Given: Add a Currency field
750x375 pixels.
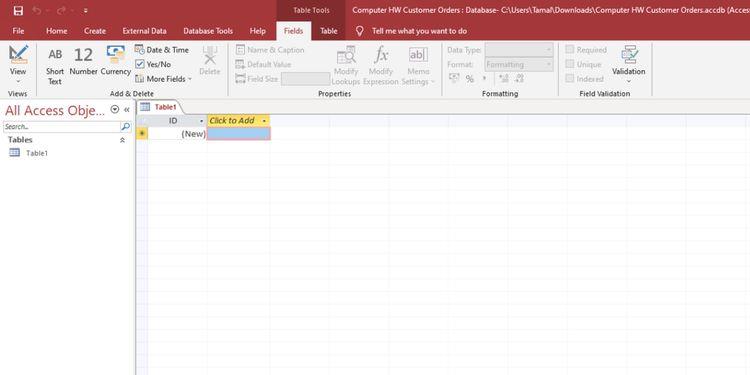Looking at the screenshot, I should click(x=116, y=61).
